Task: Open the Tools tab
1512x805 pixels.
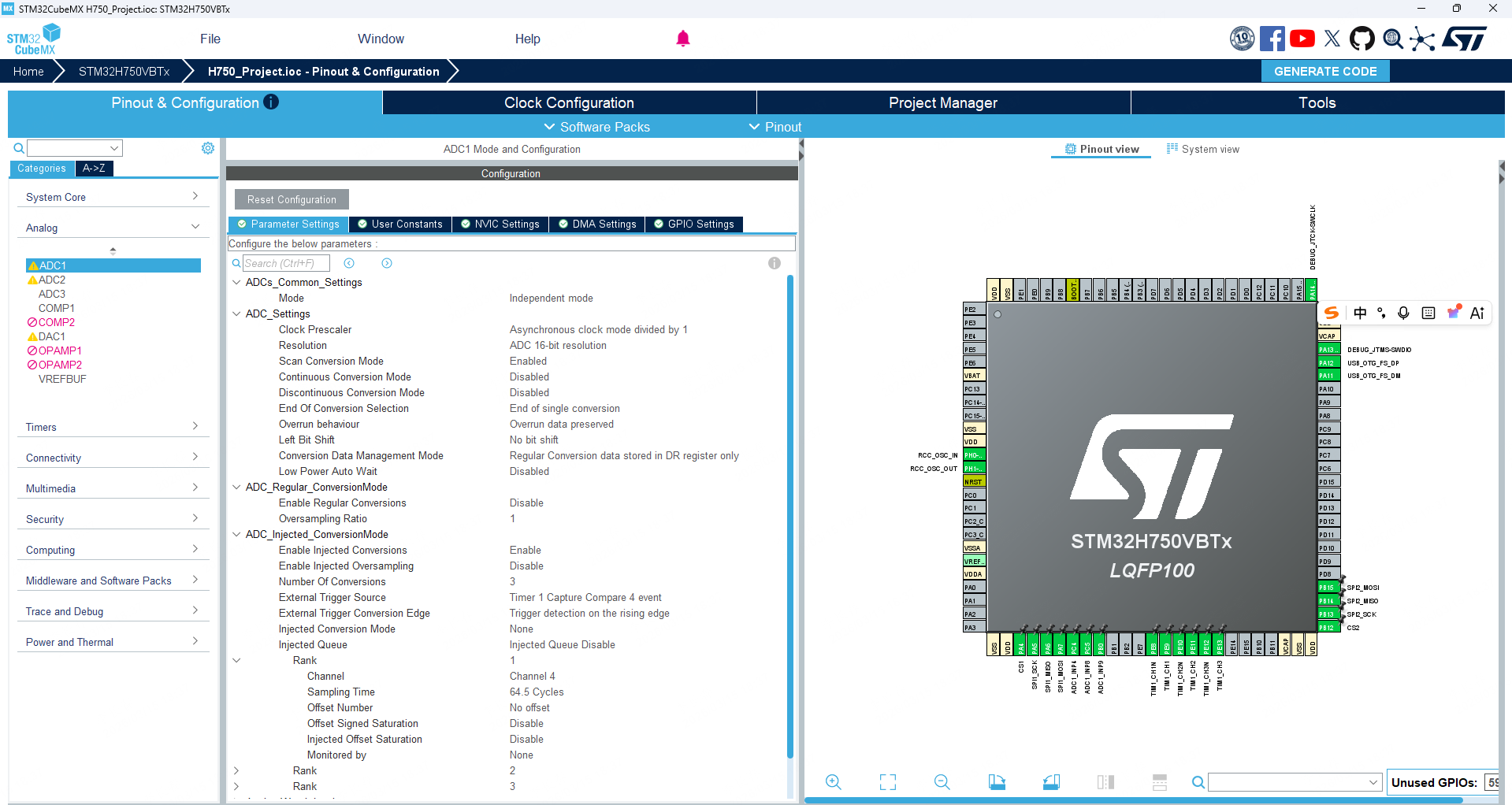Action: (1317, 102)
